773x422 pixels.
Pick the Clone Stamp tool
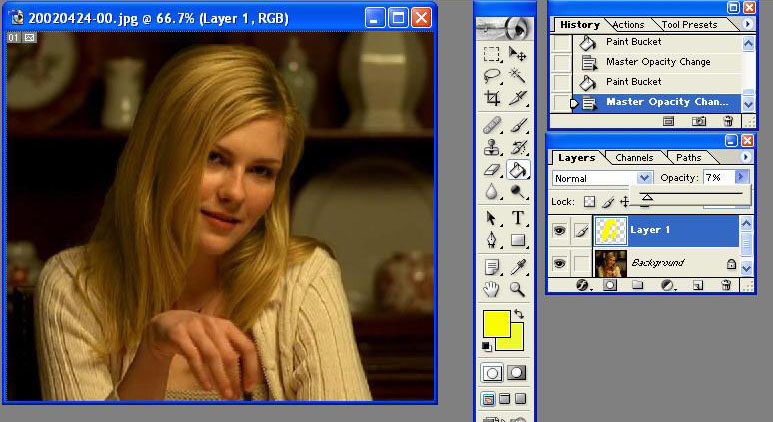492,147
